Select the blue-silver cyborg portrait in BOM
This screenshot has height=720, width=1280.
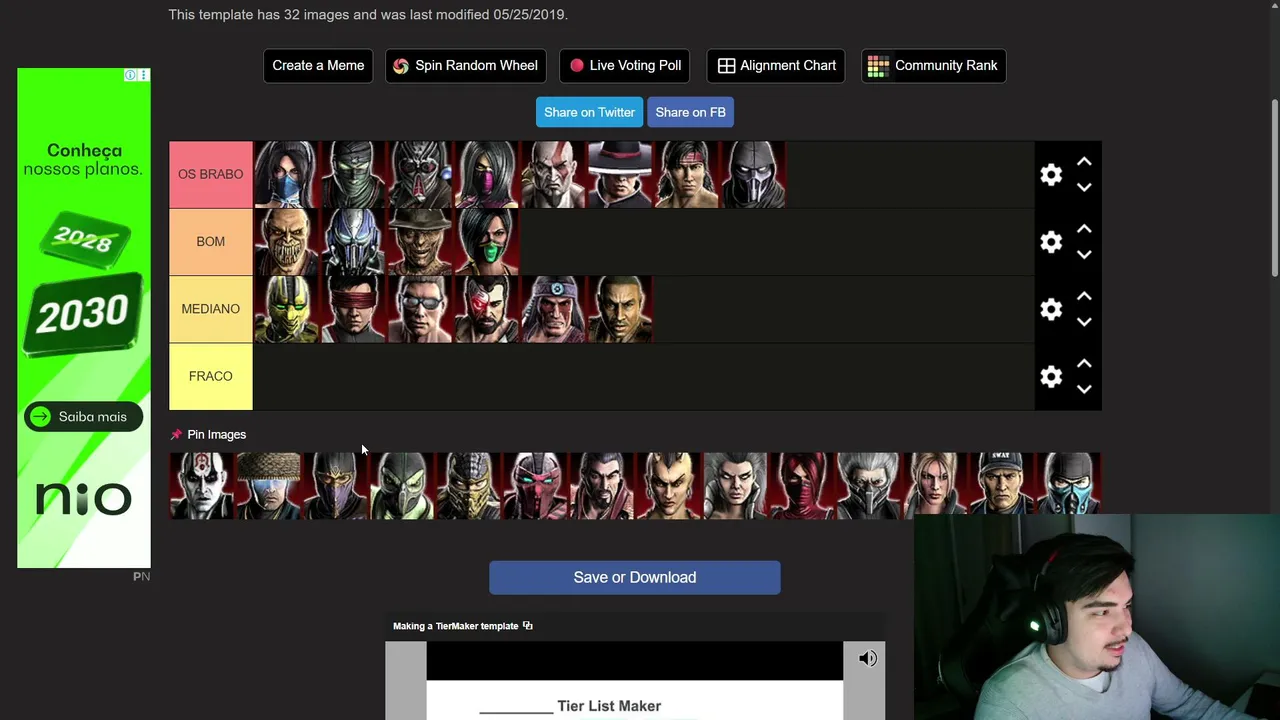click(353, 242)
